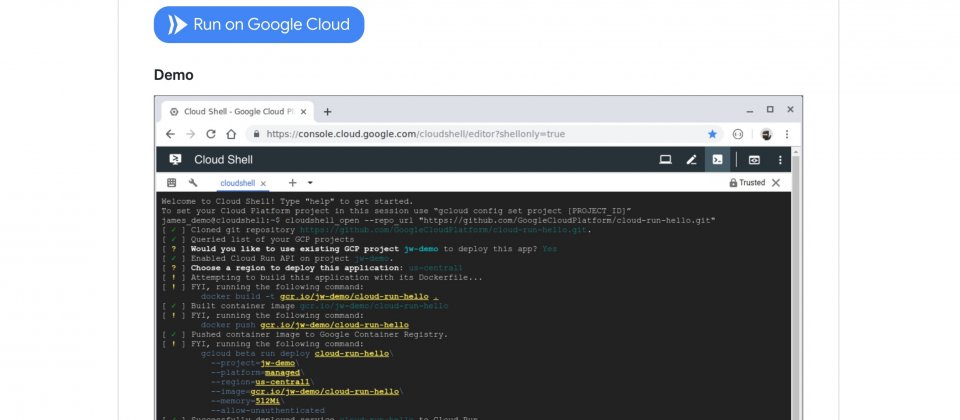Click the 'docker push gcr.io/jw-demo/cloud-run-hello' line
The image size is (960, 420).
click(305, 324)
